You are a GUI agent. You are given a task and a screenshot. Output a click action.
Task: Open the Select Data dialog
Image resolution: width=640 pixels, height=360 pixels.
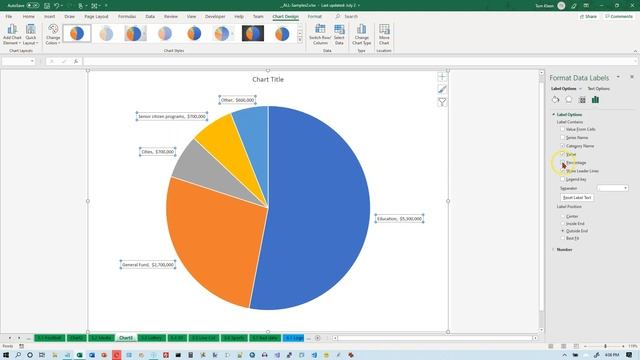339,34
